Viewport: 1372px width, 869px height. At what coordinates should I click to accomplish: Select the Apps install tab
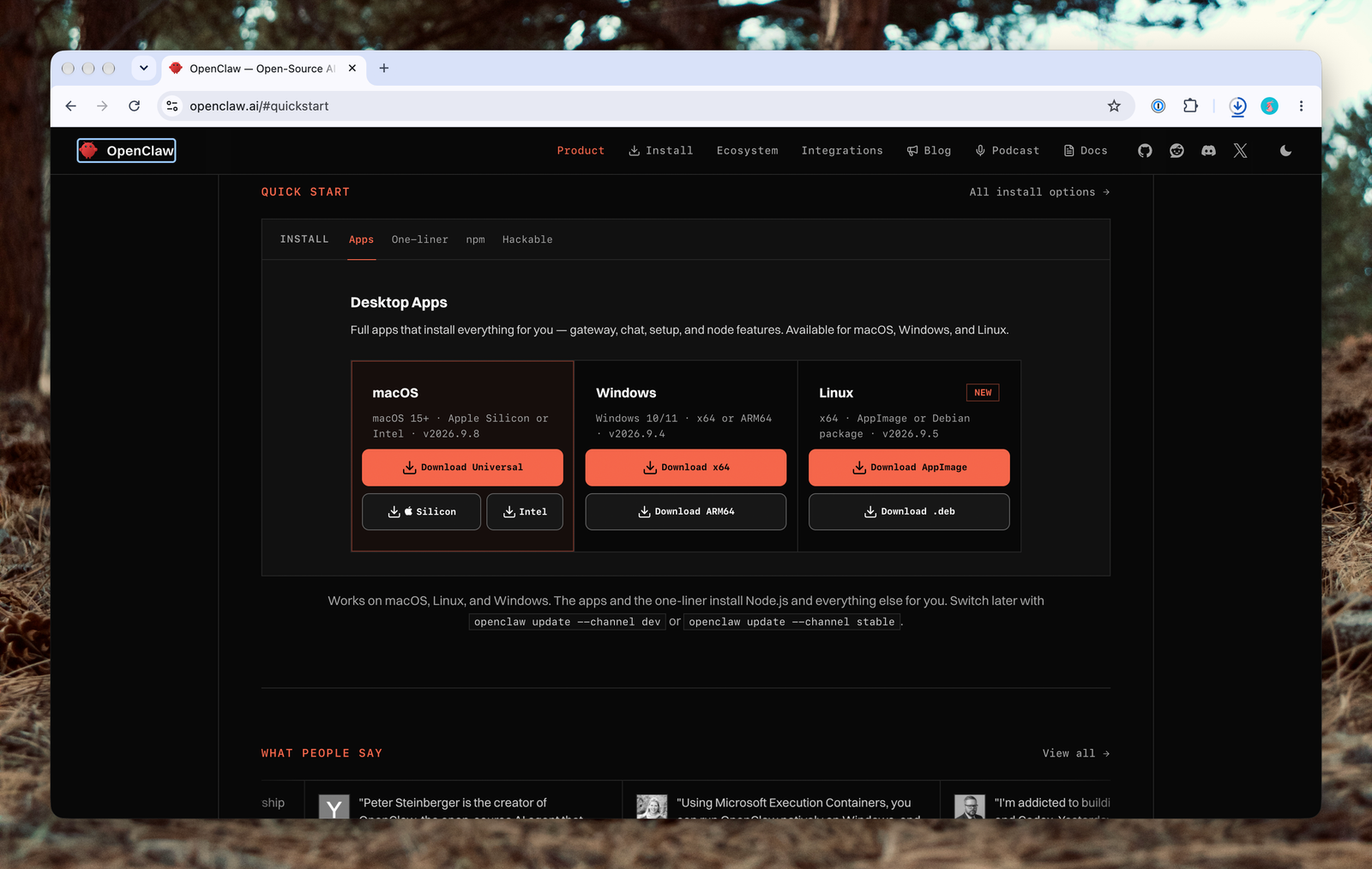[361, 240]
